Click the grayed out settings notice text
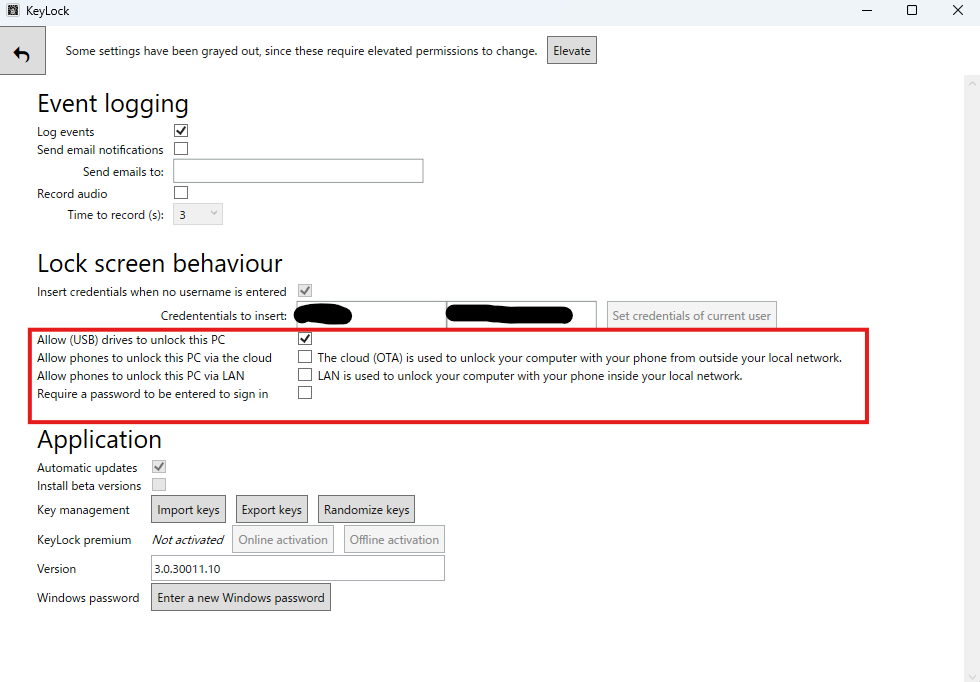The height and width of the screenshot is (682, 980). click(x=301, y=51)
